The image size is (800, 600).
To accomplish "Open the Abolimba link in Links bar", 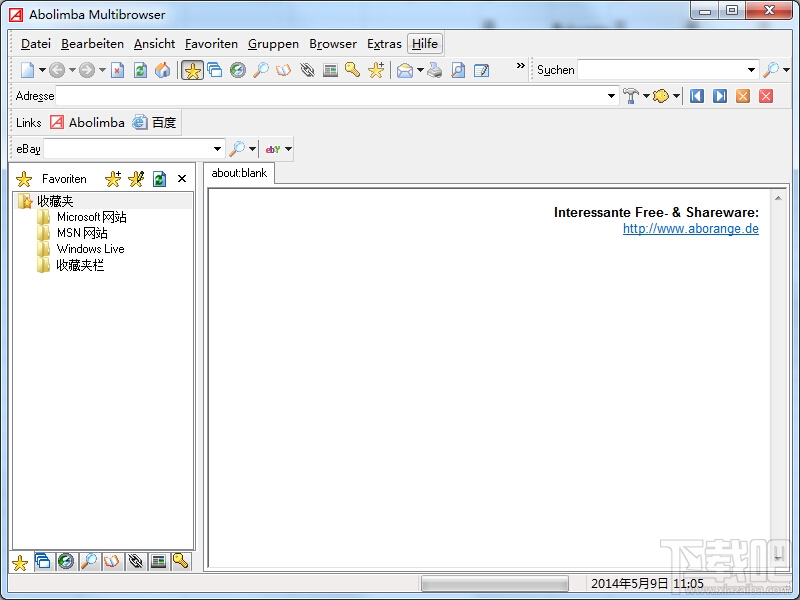I will (x=87, y=122).
